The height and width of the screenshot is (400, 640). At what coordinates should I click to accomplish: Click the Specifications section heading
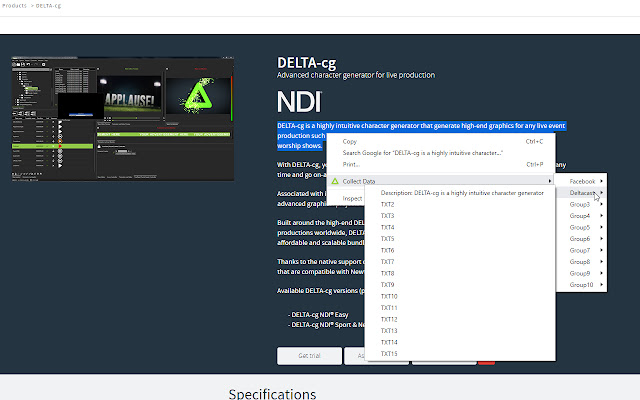[272, 394]
